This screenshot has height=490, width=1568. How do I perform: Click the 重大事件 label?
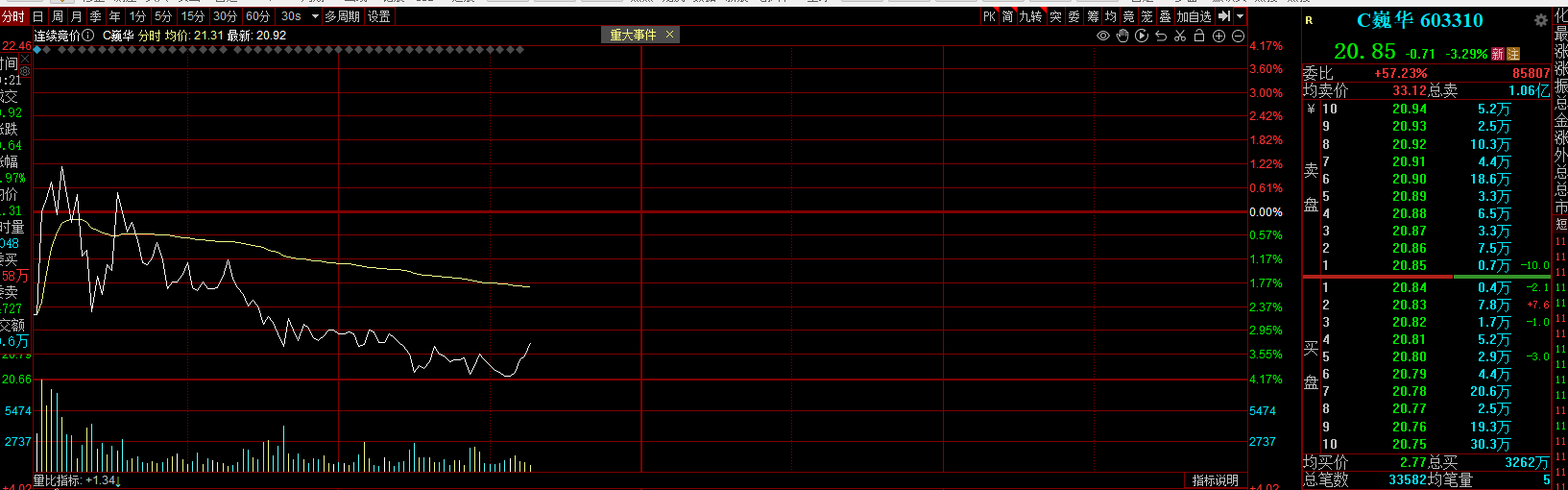634,35
